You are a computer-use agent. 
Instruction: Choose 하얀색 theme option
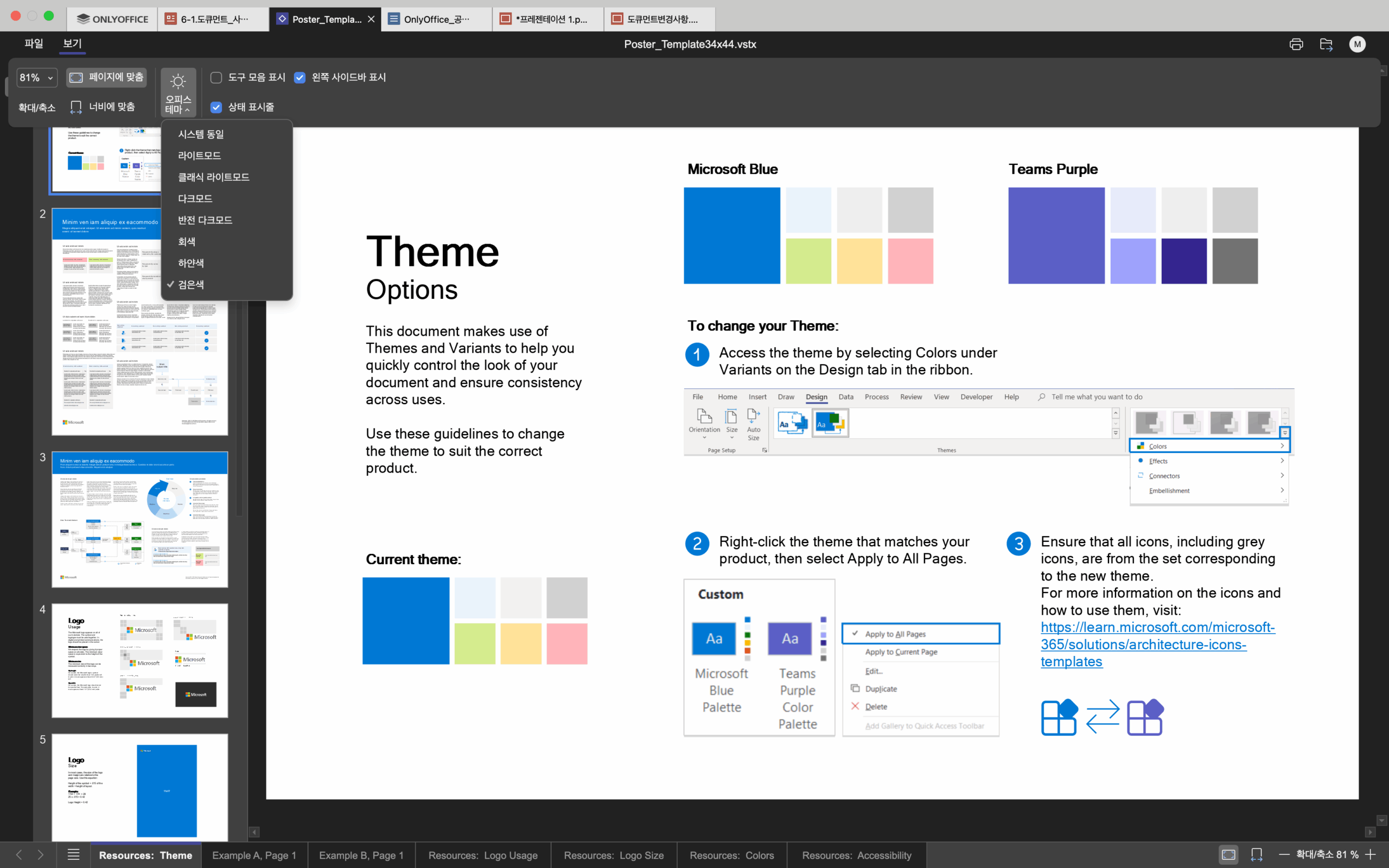[x=227, y=263]
